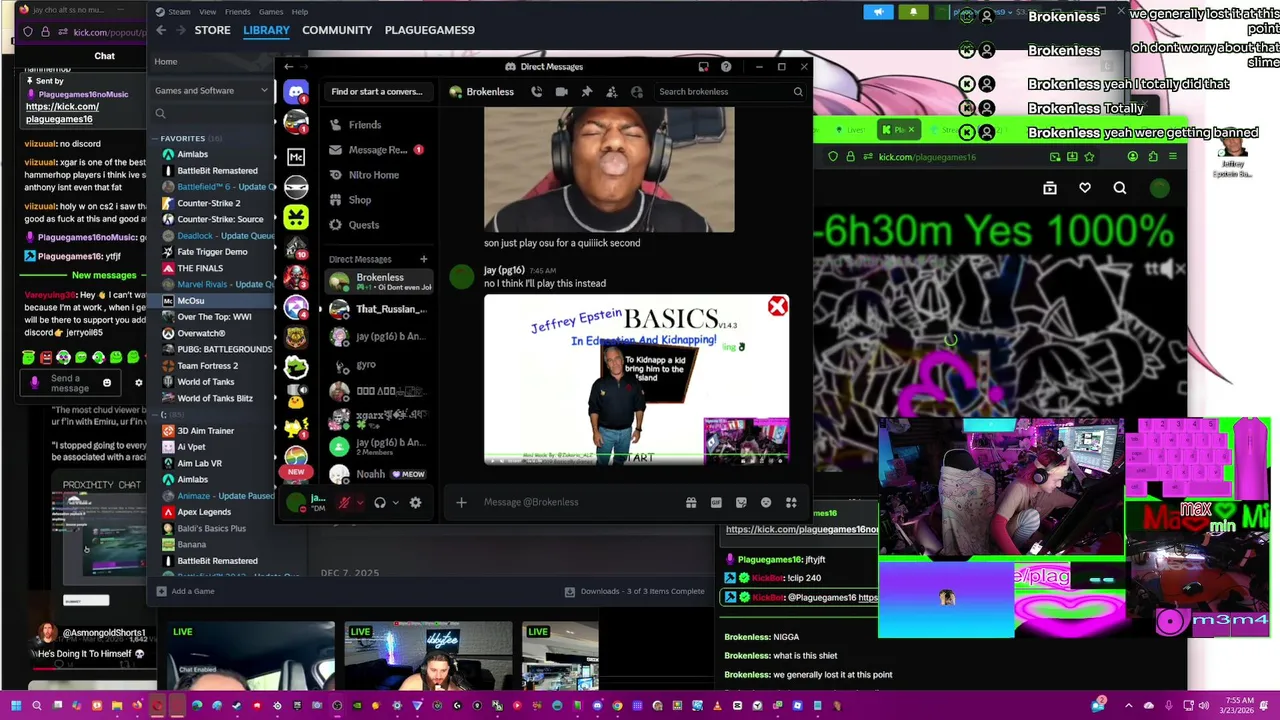Click the Send a message box in Kick chat

coord(70,383)
